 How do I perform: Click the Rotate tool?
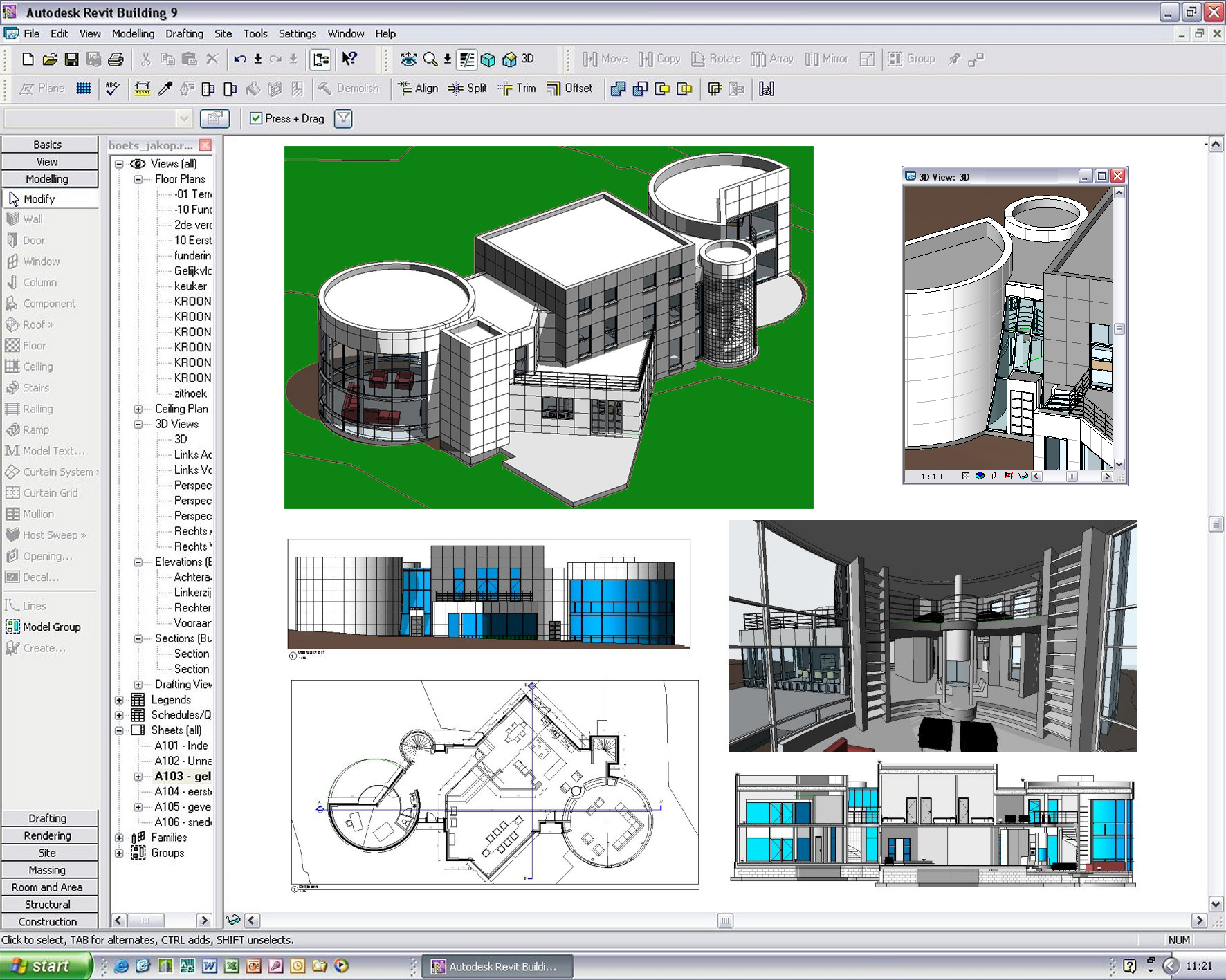coord(715,59)
